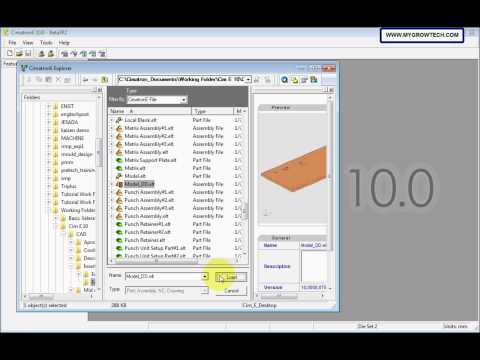Image resolution: width=480 pixels, height=360 pixels.
Task: Open the file Type dropdown at bottom
Action: [204, 291]
